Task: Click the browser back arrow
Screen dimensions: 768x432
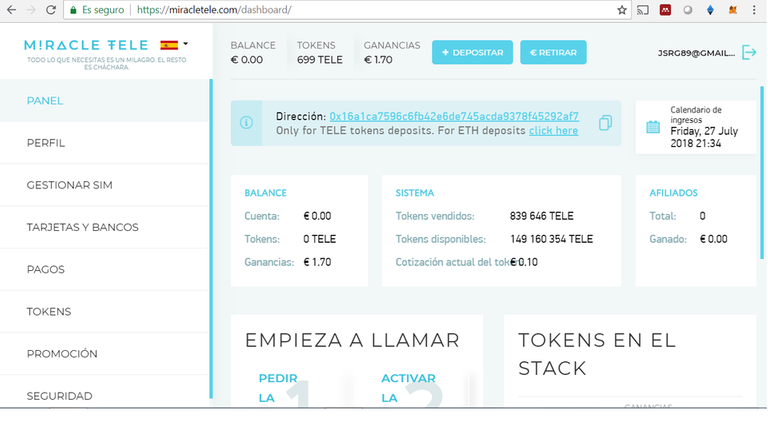Action: [11, 10]
